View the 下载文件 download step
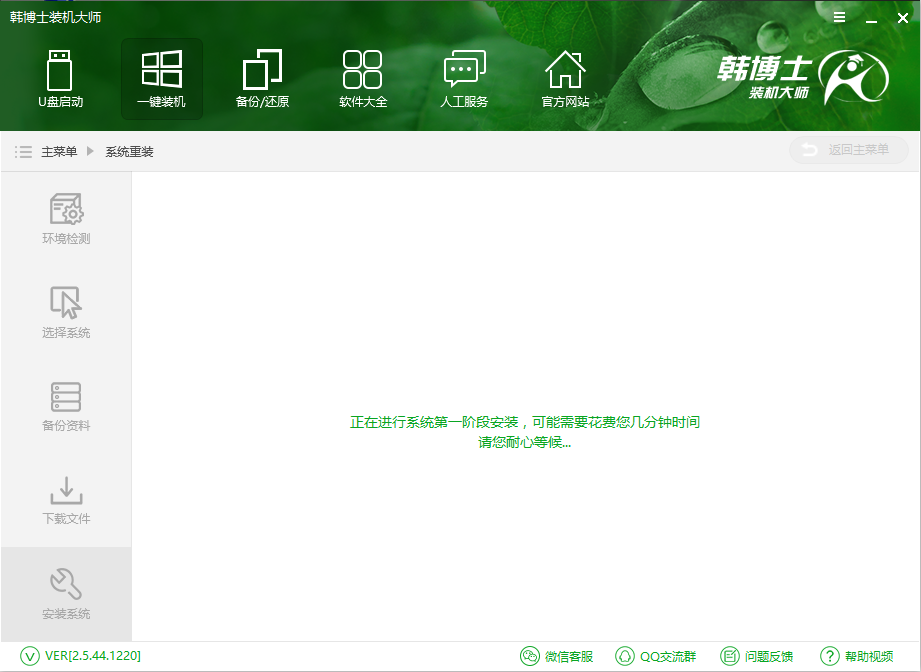The height and width of the screenshot is (672, 921). click(65, 500)
